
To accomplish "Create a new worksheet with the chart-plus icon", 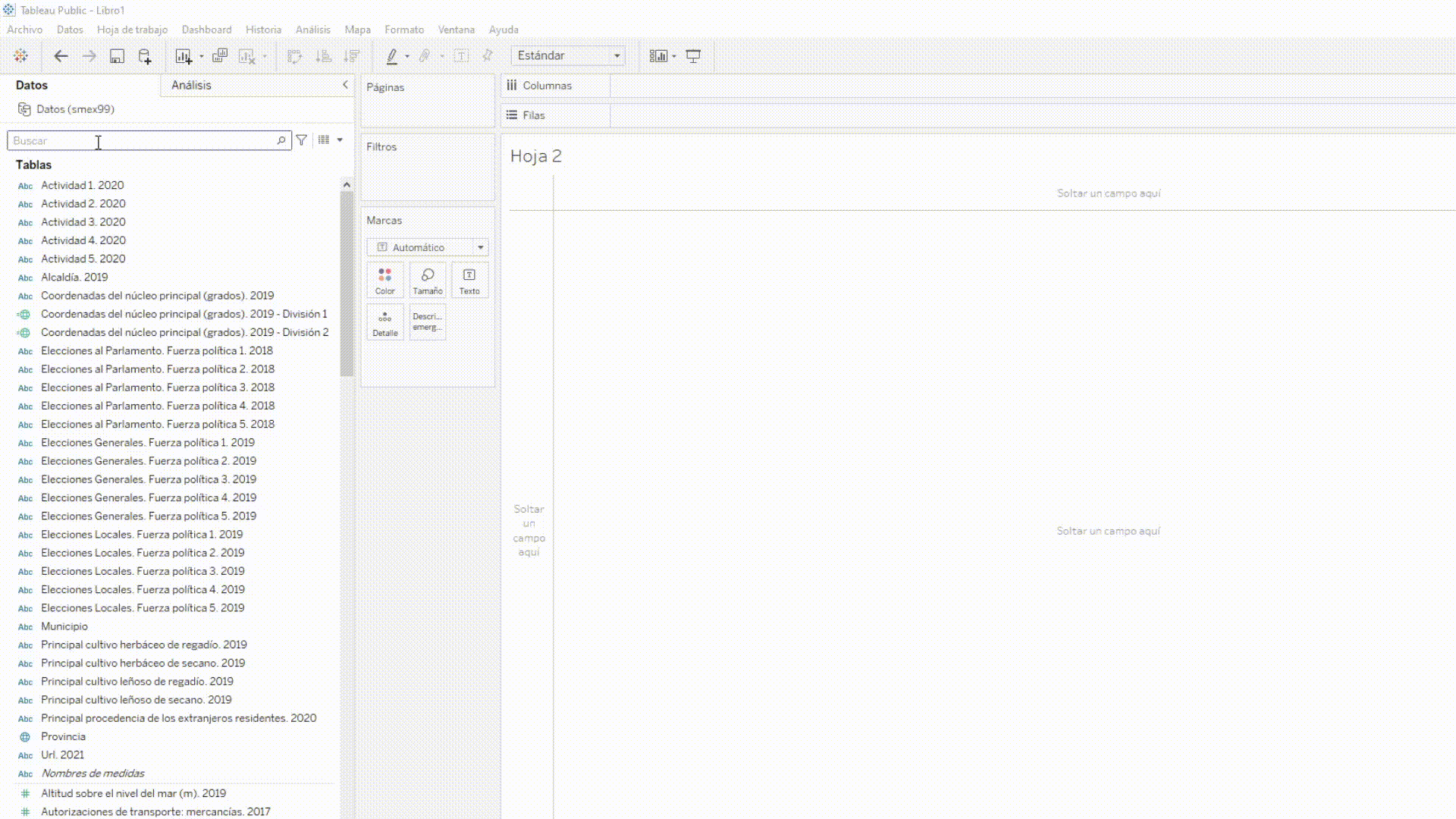I will [x=184, y=55].
